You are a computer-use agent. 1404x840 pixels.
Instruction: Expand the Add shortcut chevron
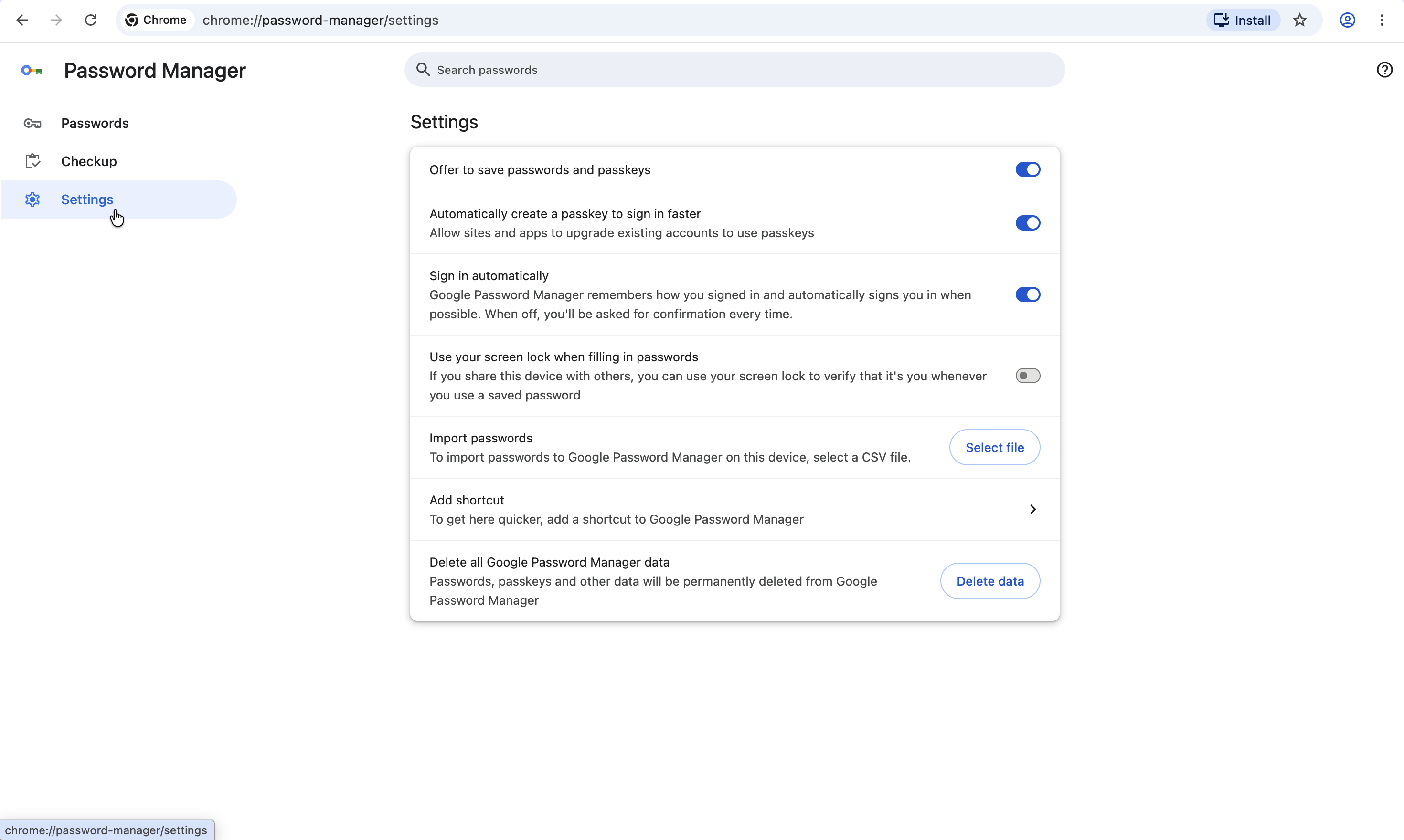pos(1032,509)
